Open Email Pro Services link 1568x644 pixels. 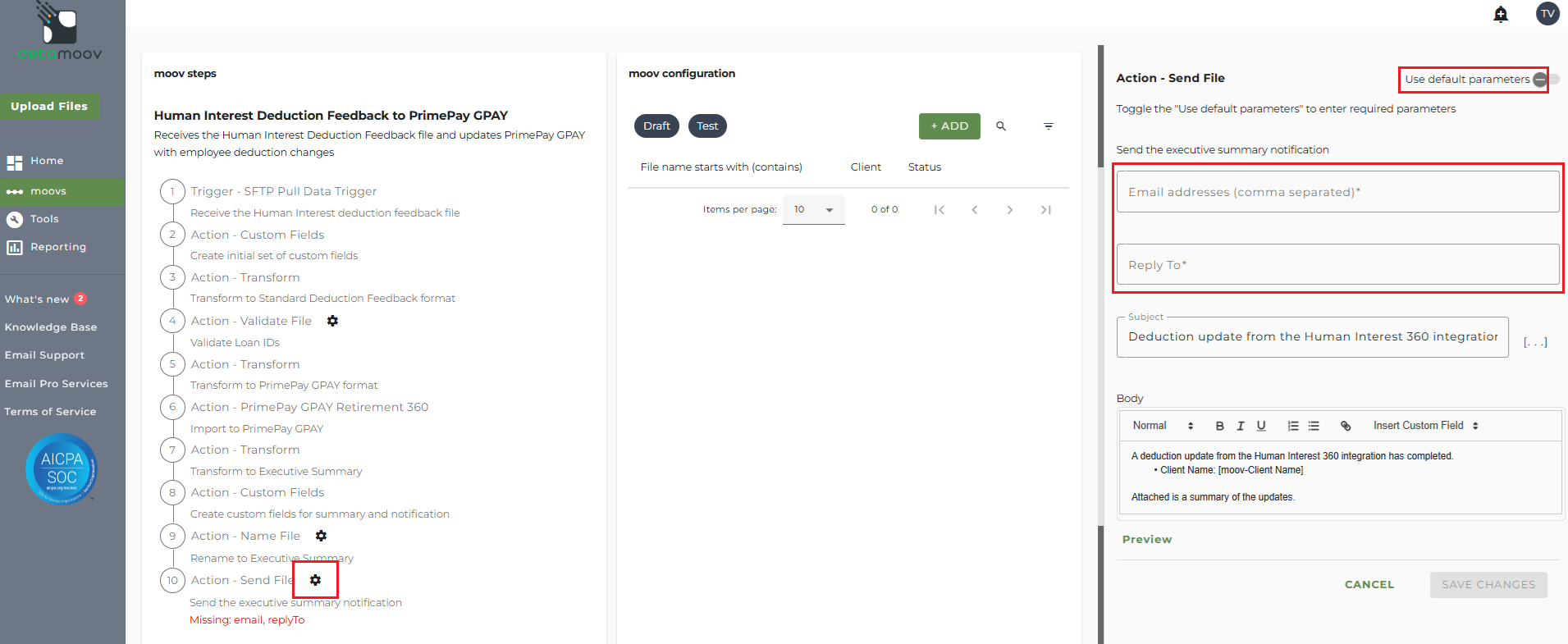[57, 384]
